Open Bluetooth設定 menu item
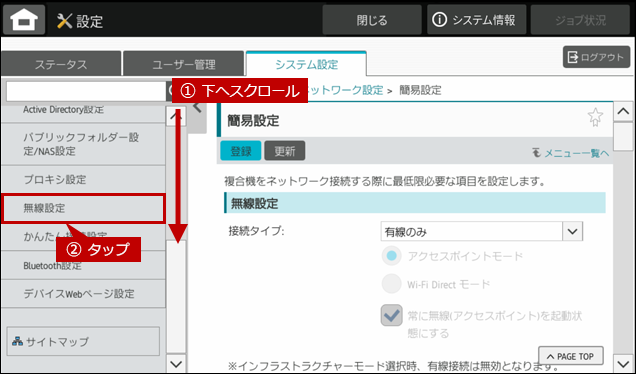 (83, 266)
